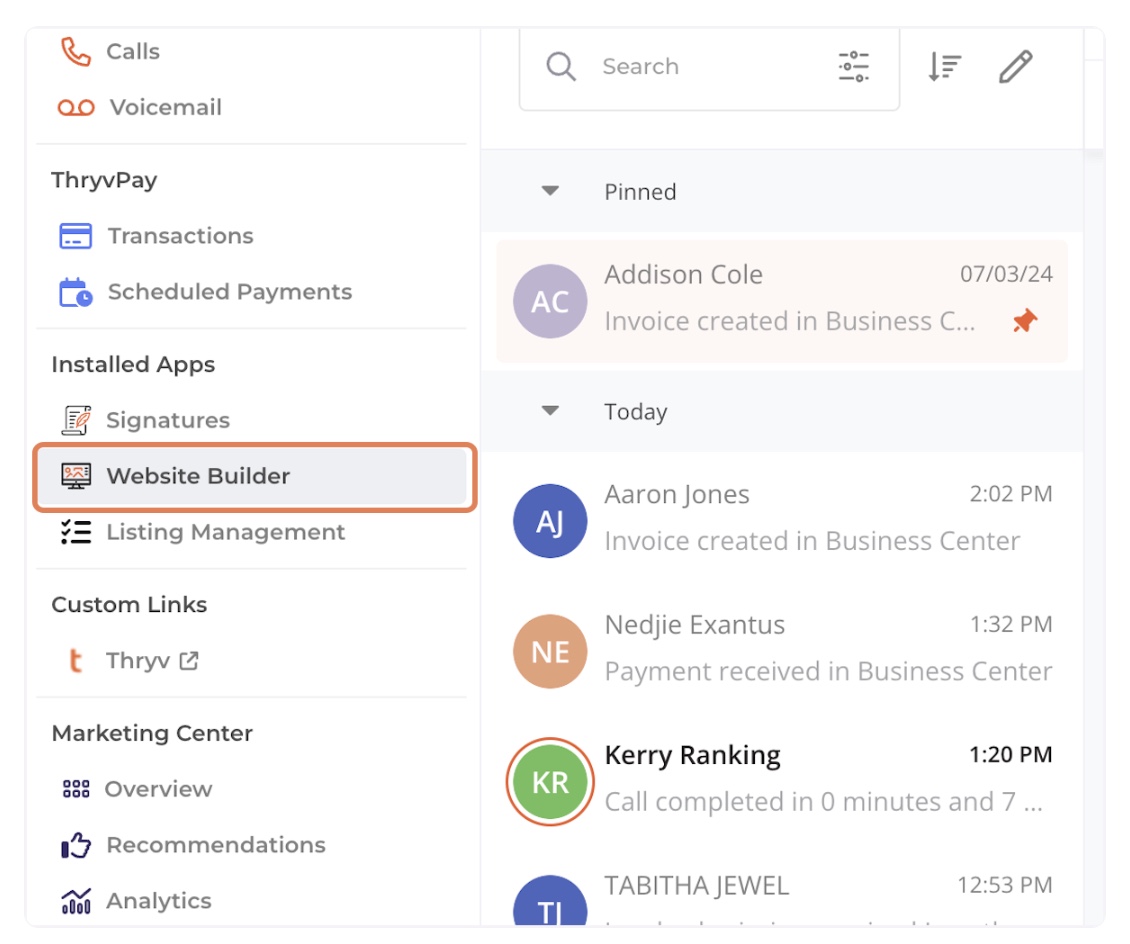Click the Today section label
1130x944 pixels.
pyautogui.click(x=636, y=411)
